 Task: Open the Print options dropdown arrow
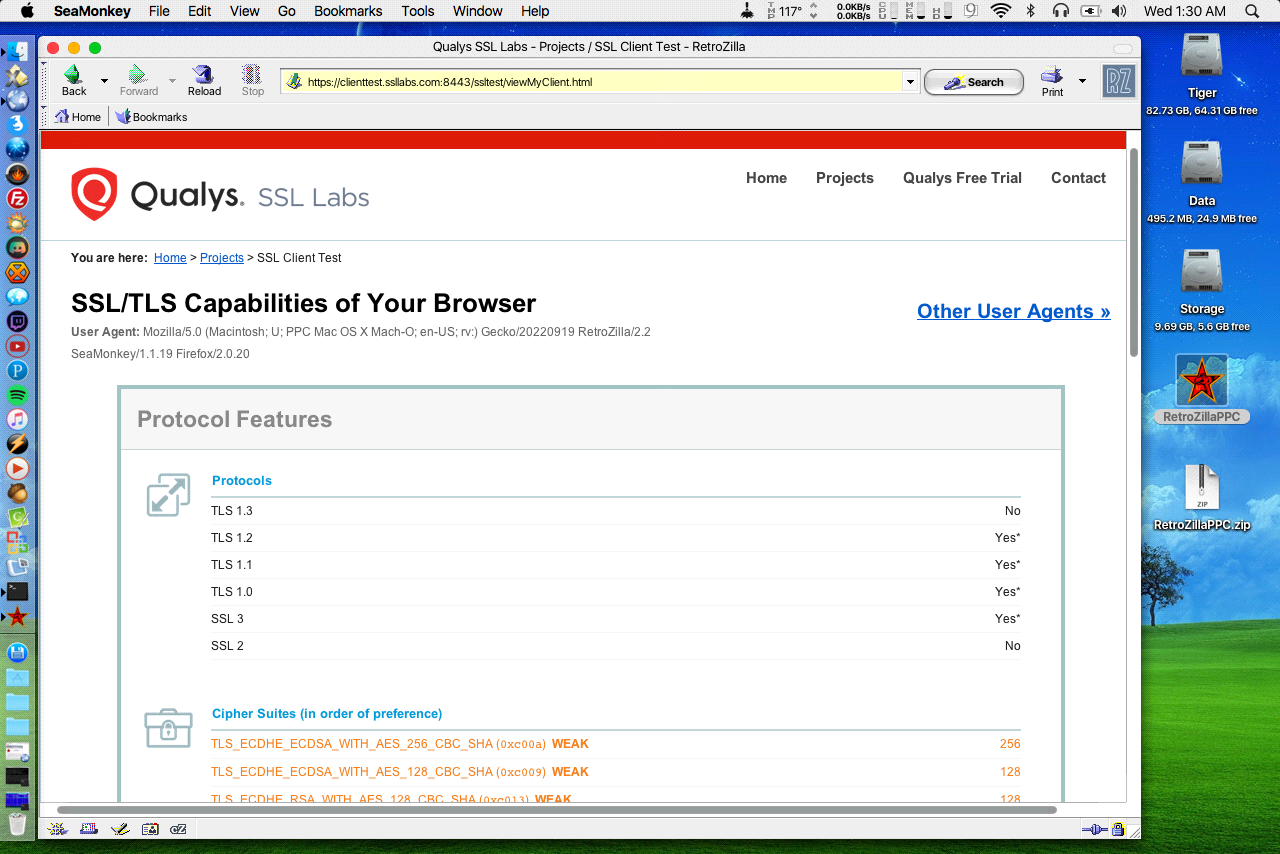(1082, 81)
